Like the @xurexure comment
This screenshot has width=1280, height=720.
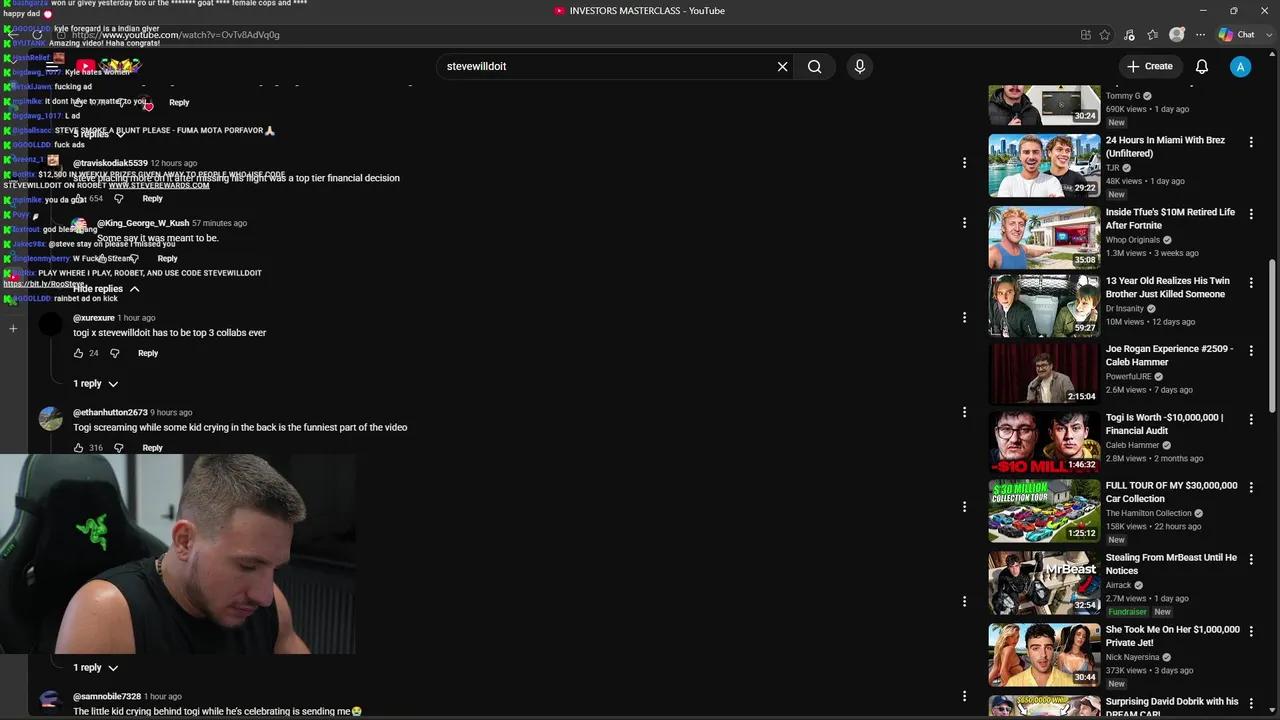coord(79,353)
